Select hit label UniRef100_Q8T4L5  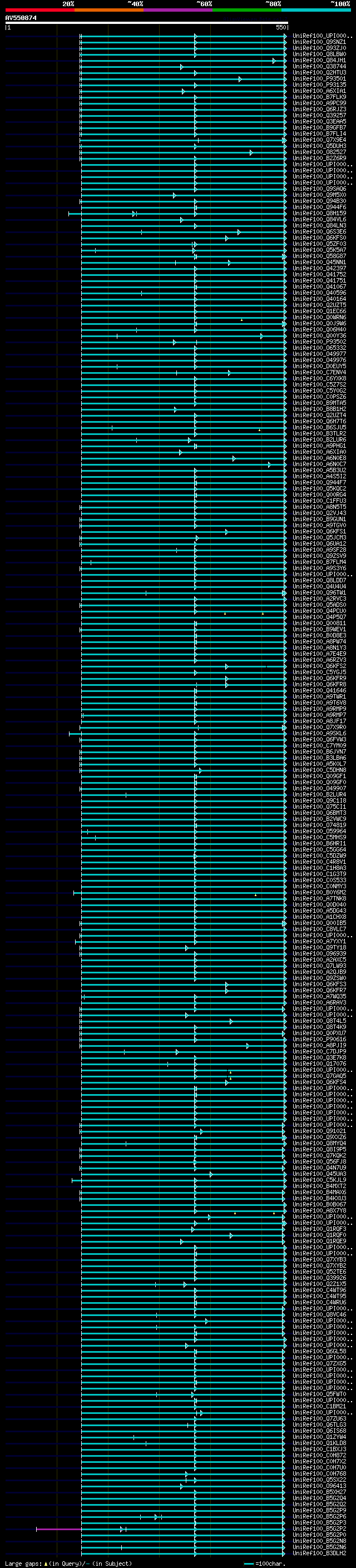[319, 1021]
